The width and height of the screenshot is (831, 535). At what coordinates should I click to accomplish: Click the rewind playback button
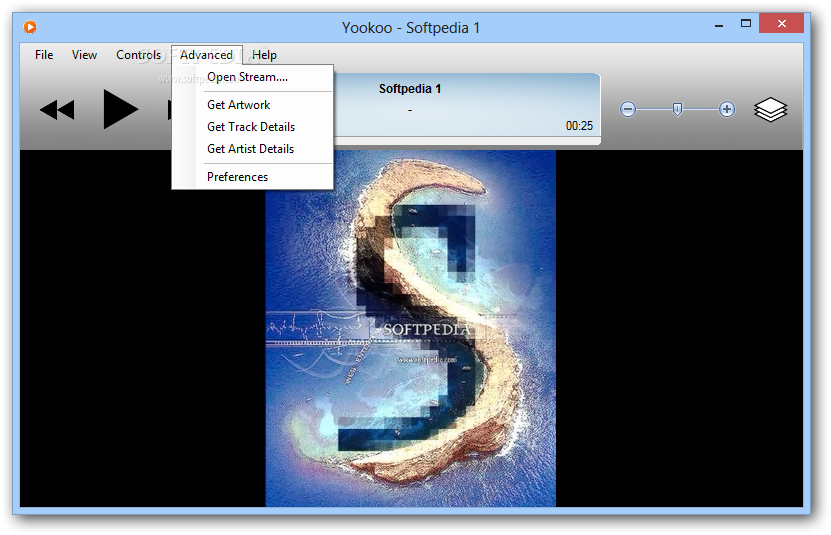(57, 110)
